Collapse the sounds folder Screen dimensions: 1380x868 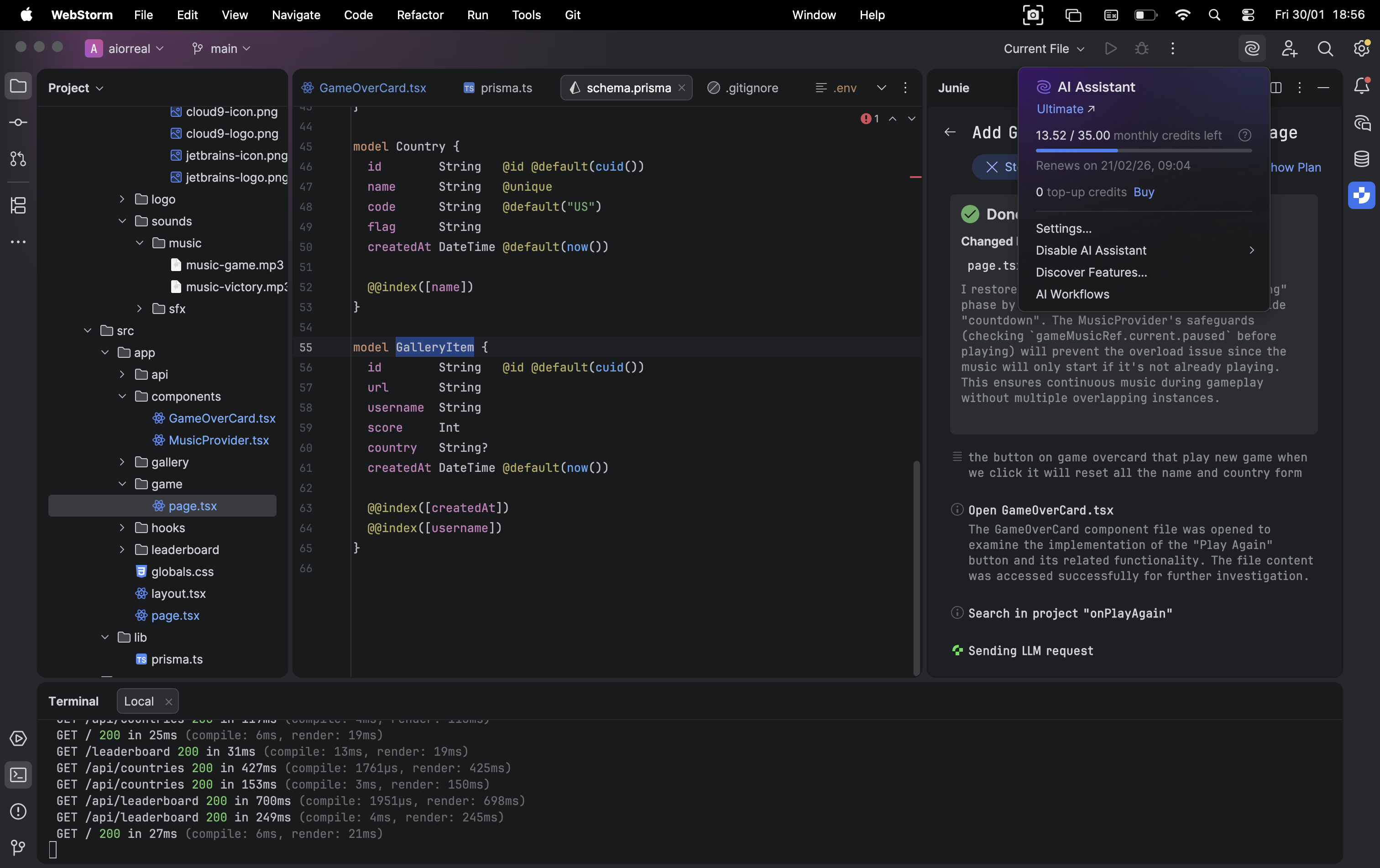122,221
